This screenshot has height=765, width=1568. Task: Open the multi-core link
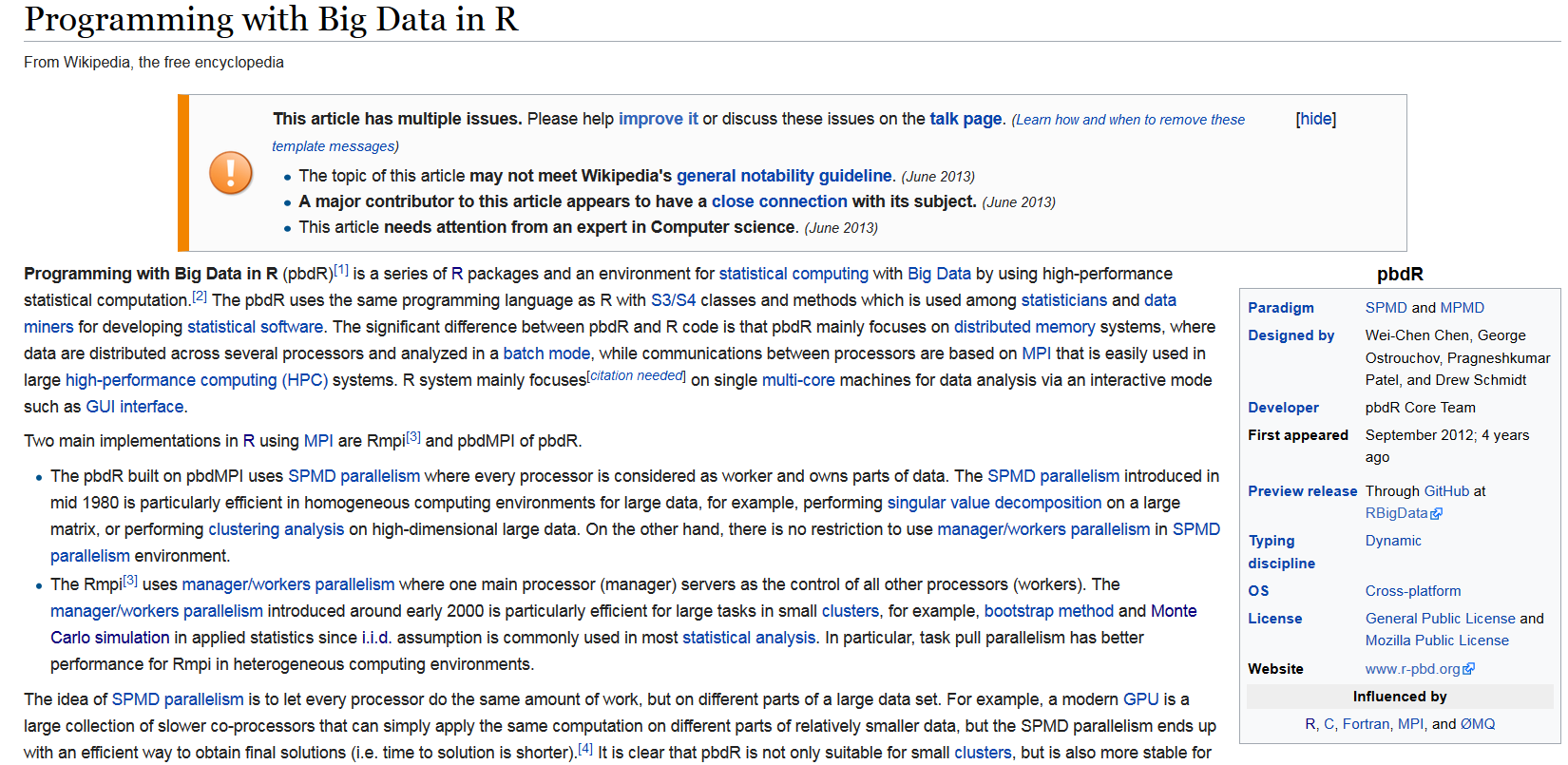tap(798, 380)
